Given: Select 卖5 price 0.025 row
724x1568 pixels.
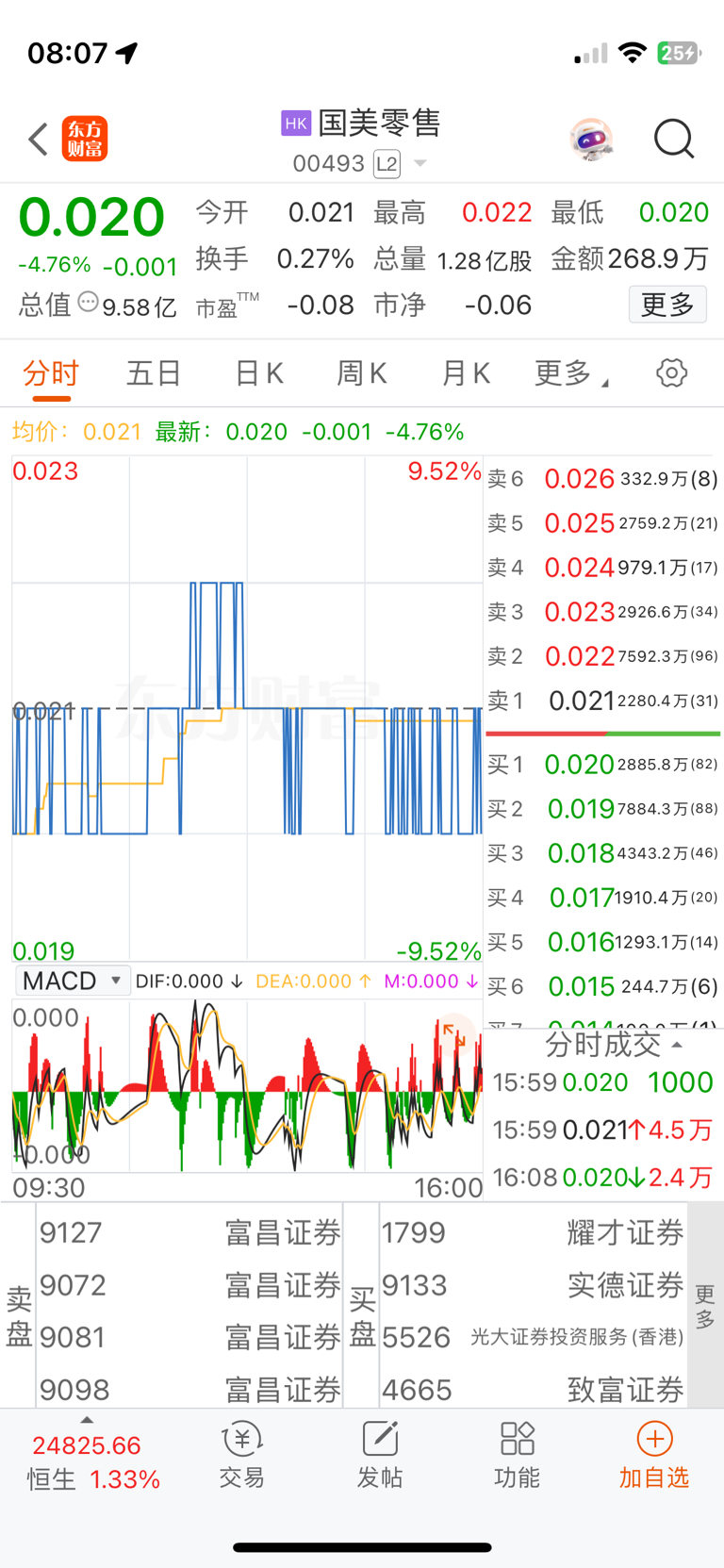Looking at the screenshot, I should (602, 523).
